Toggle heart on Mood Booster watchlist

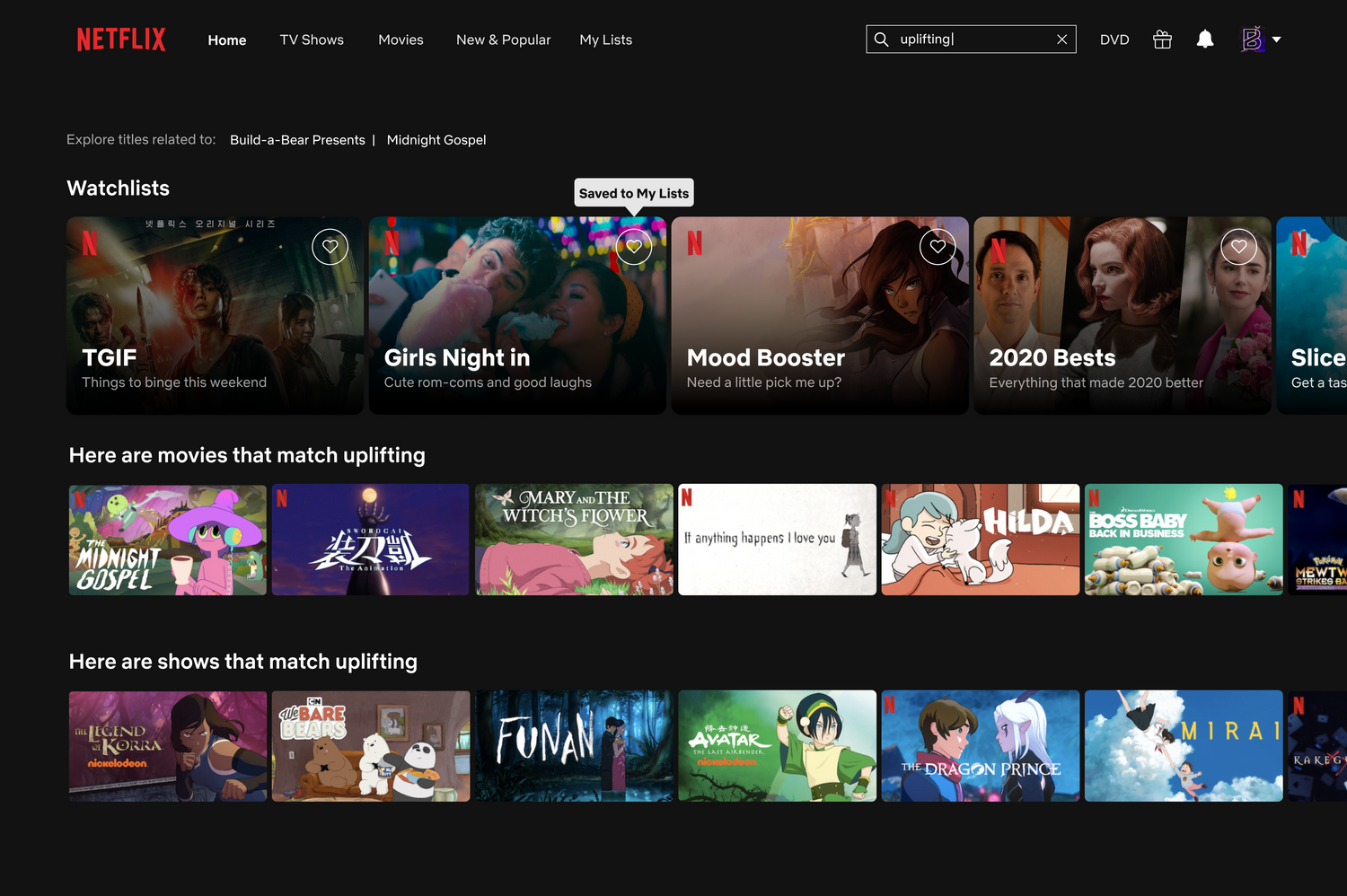click(x=938, y=246)
